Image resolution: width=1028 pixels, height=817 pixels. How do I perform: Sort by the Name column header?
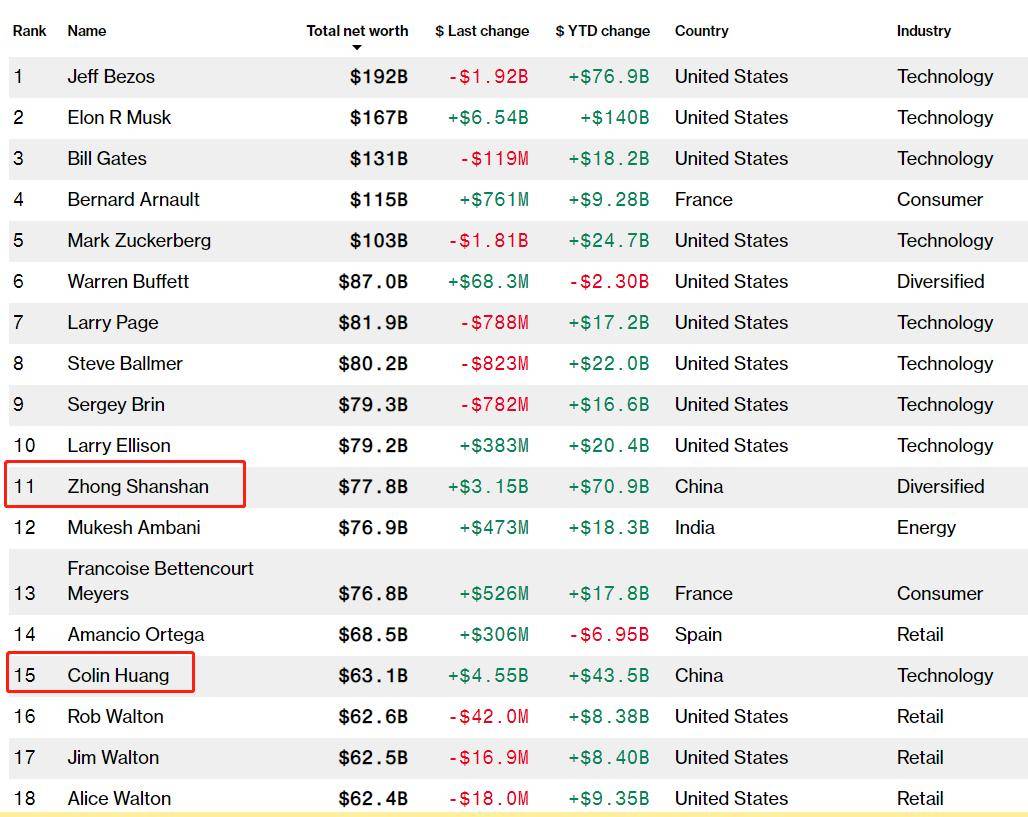87,31
